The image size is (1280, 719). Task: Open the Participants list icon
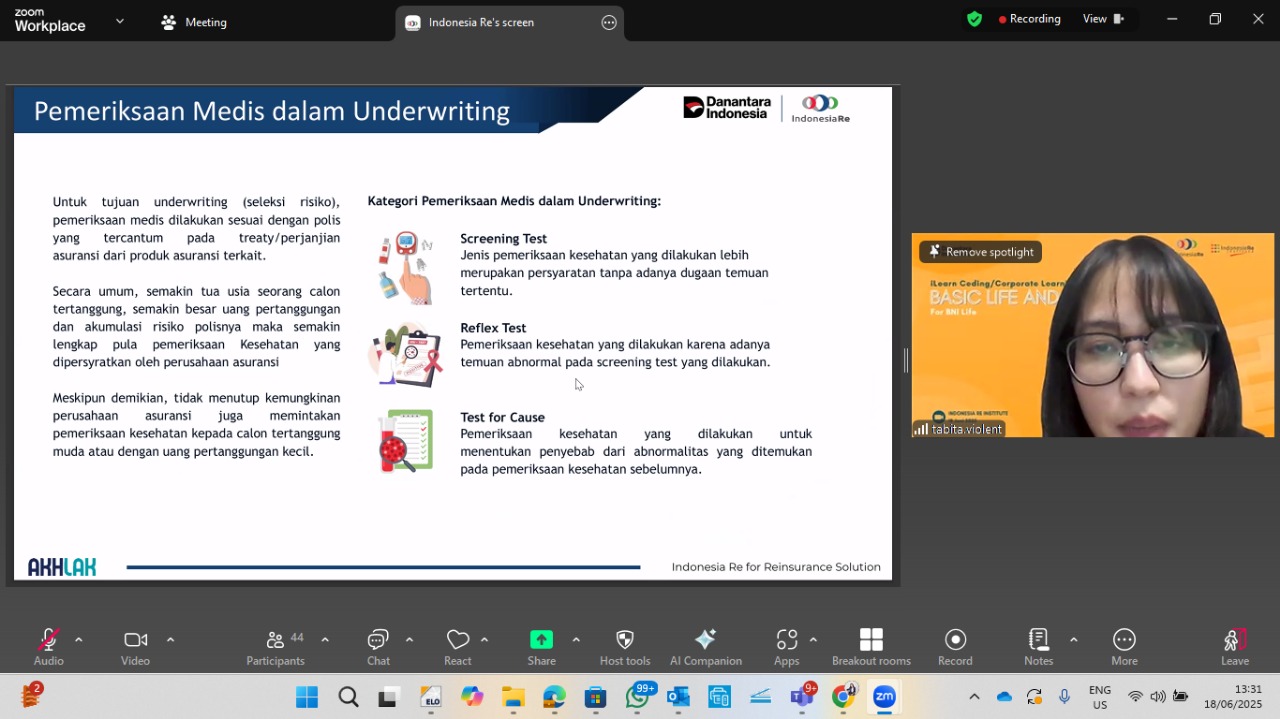tap(276, 647)
